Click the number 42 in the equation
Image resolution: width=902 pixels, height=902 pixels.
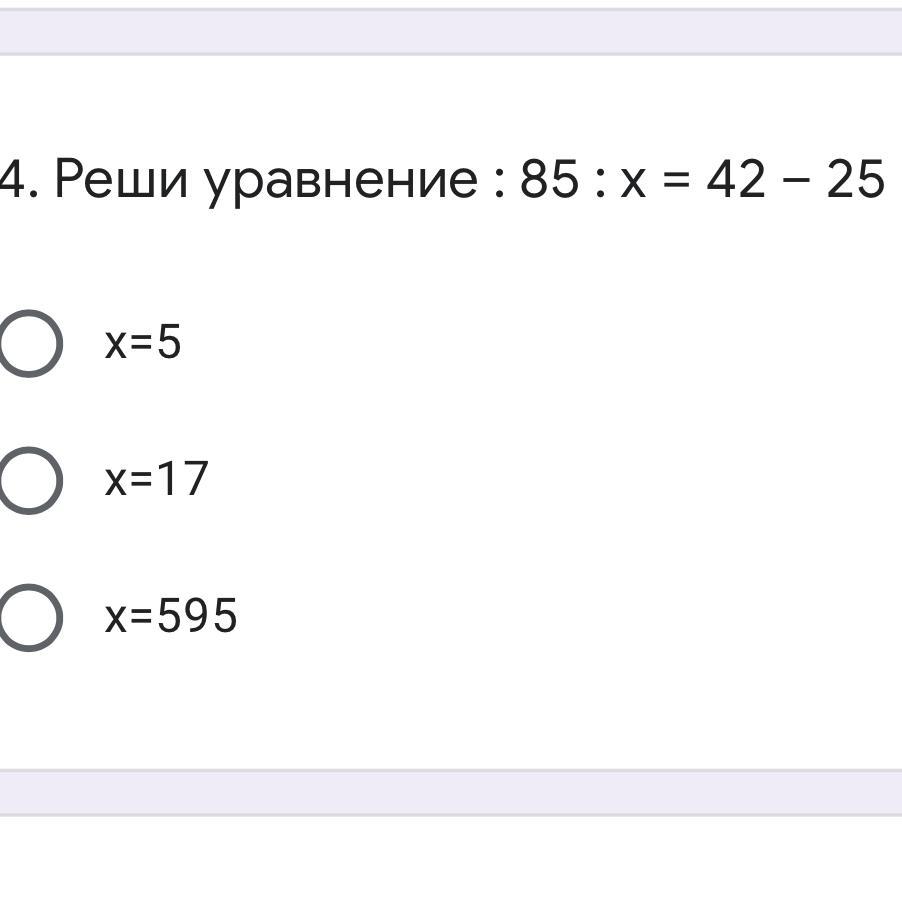click(735, 180)
